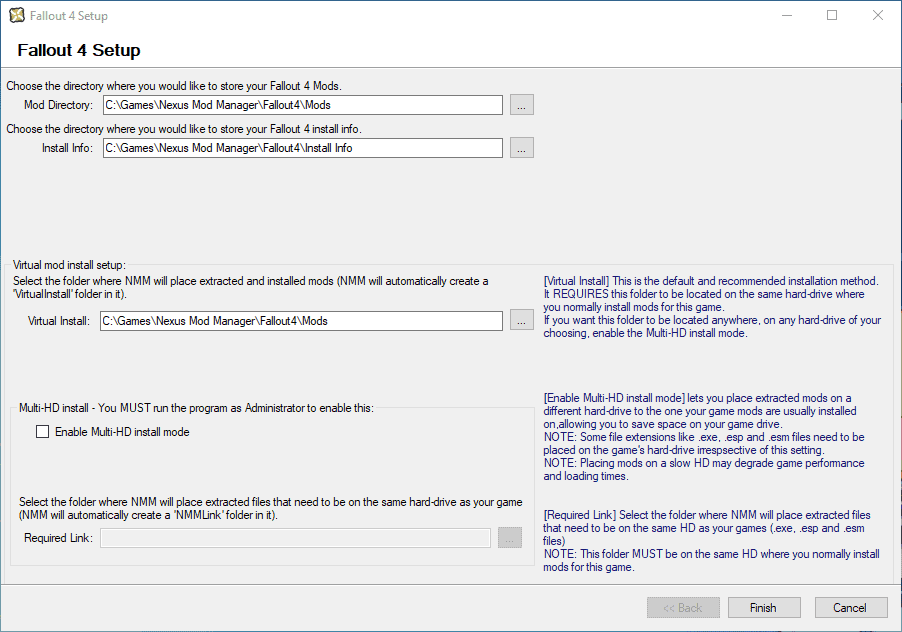
Task: Select the Mod Directory path field
Action: 300,104
